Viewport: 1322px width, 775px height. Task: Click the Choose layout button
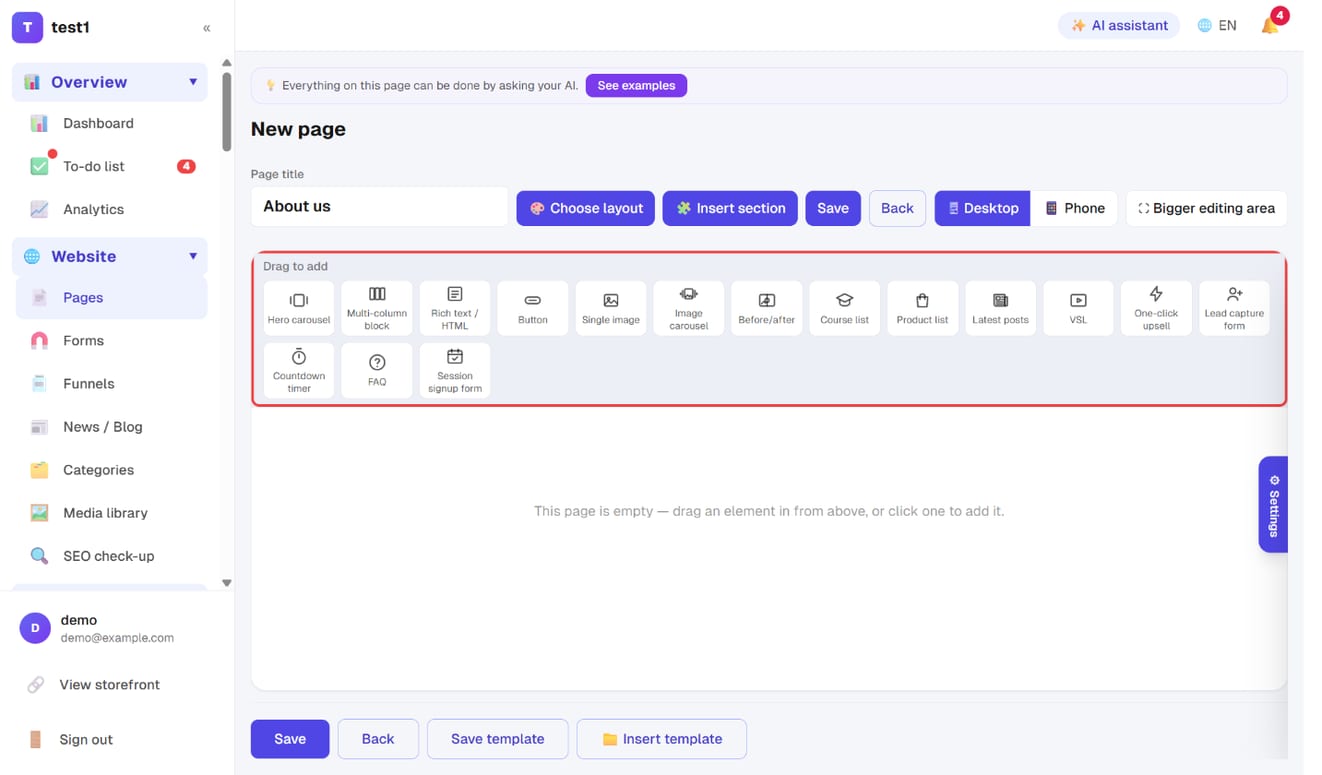click(x=586, y=208)
